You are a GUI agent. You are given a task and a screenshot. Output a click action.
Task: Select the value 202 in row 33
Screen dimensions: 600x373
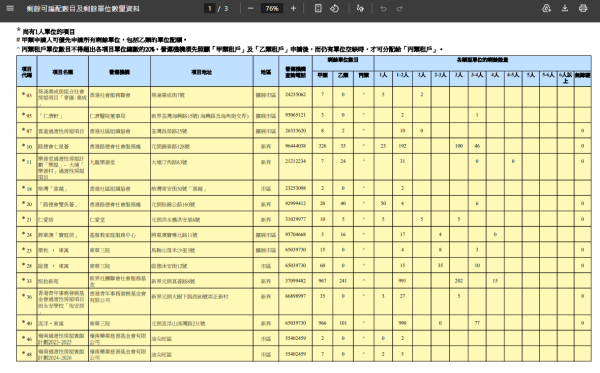(x=459, y=280)
